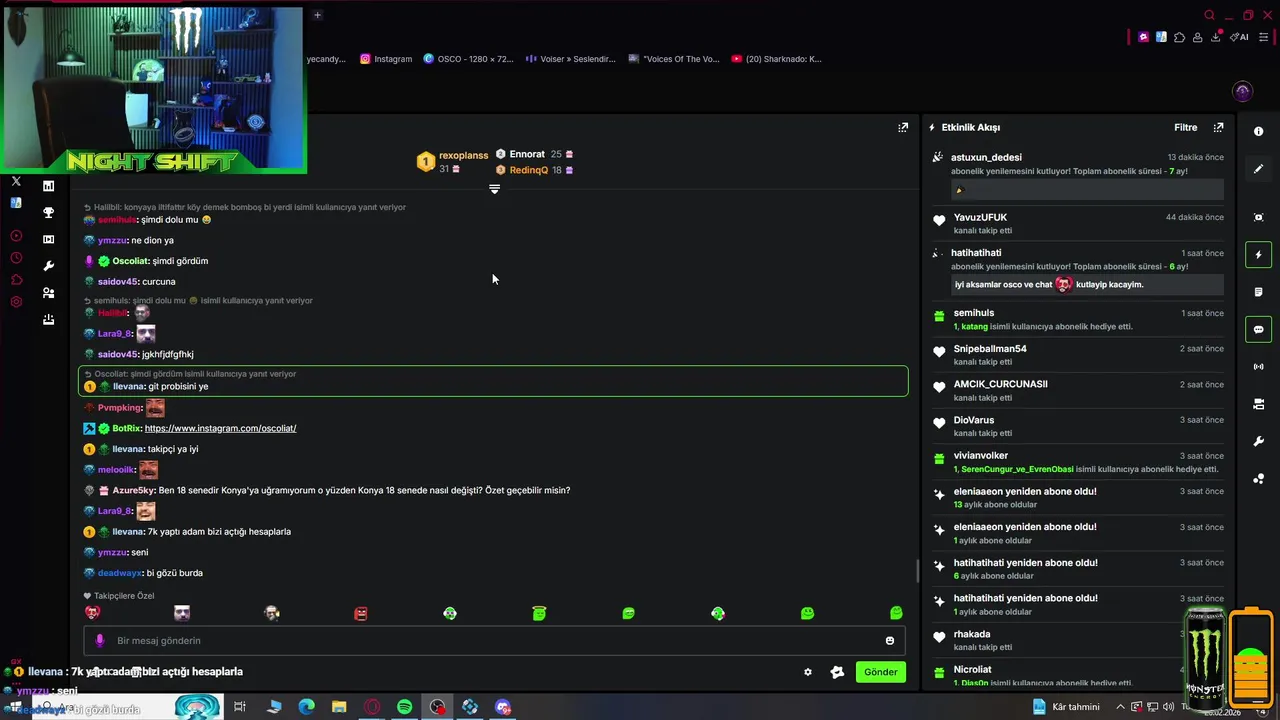Click the purple profile avatar top right
This screenshot has height=720, width=1280.
pyautogui.click(x=1243, y=91)
